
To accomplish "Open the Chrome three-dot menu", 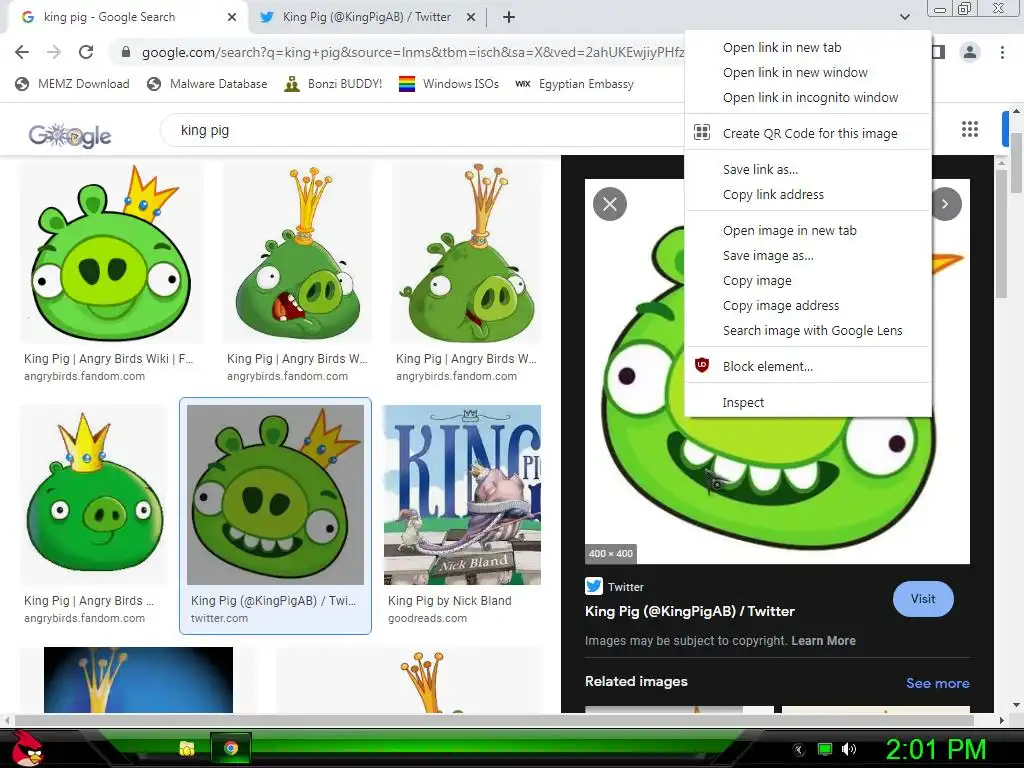I will [1002, 52].
